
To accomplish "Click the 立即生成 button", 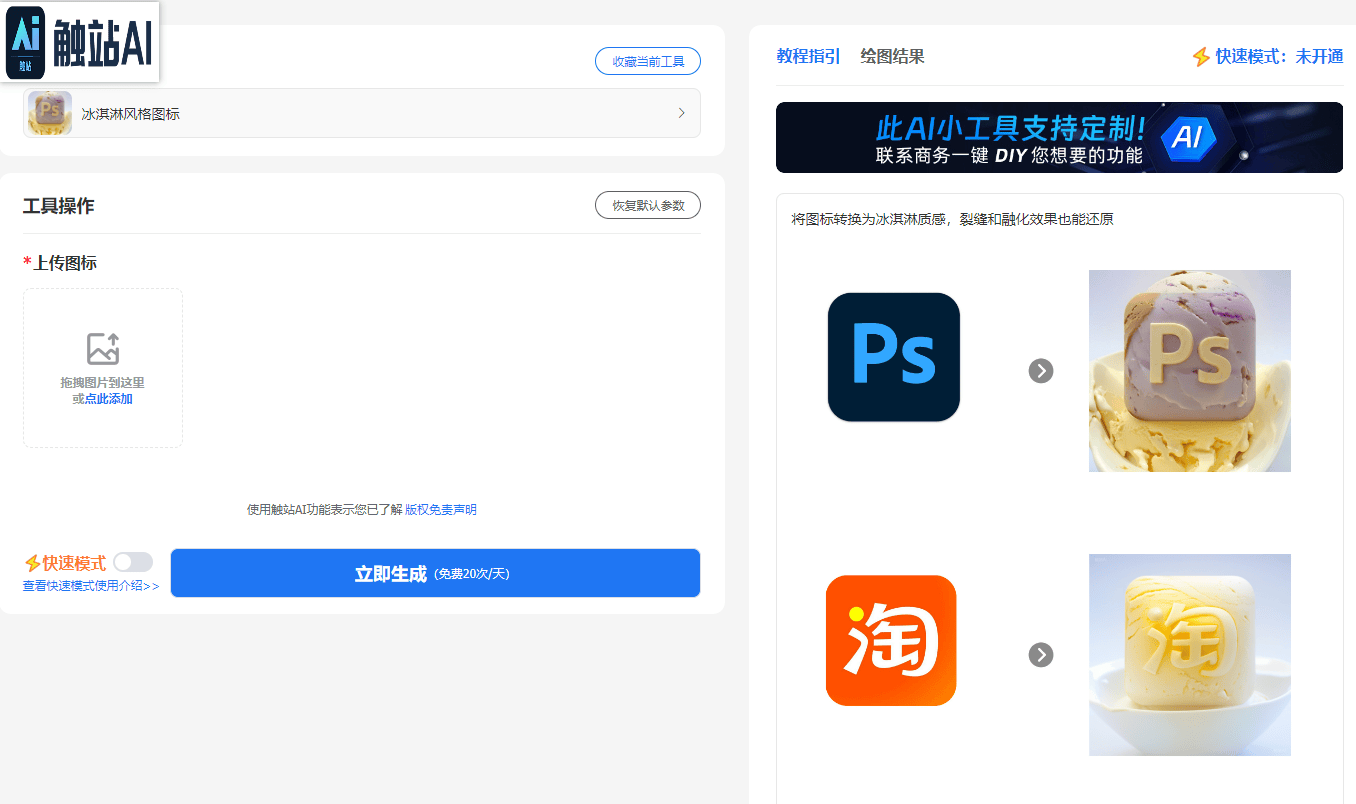I will (435, 573).
